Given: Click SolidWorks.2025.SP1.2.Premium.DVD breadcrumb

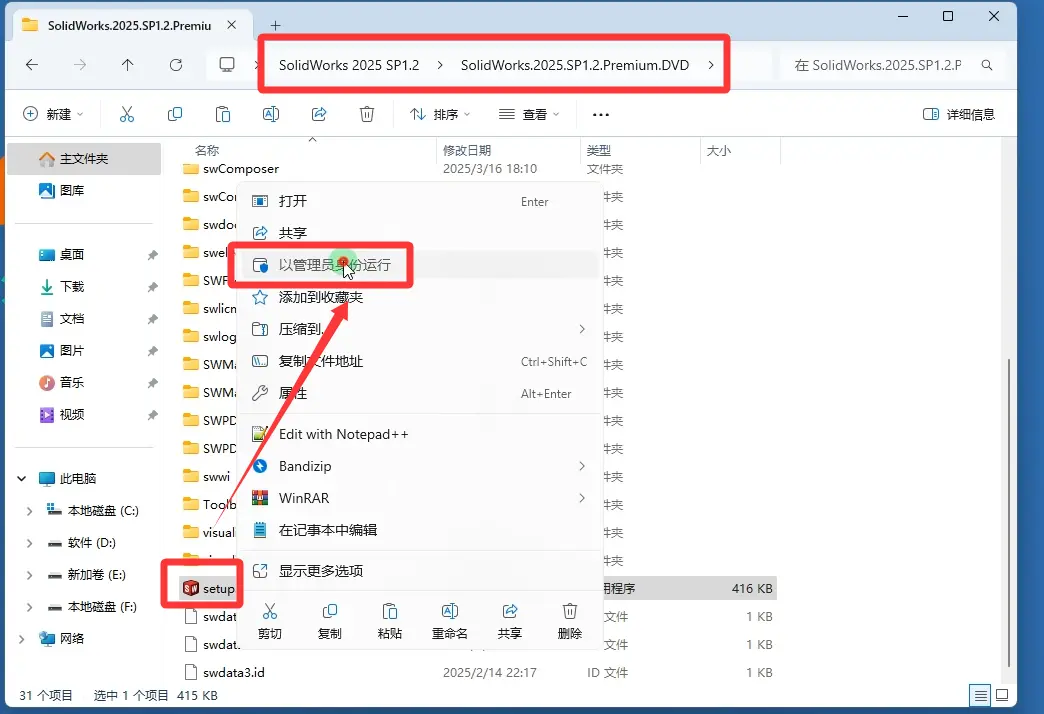Looking at the screenshot, I should pyautogui.click(x=575, y=65).
